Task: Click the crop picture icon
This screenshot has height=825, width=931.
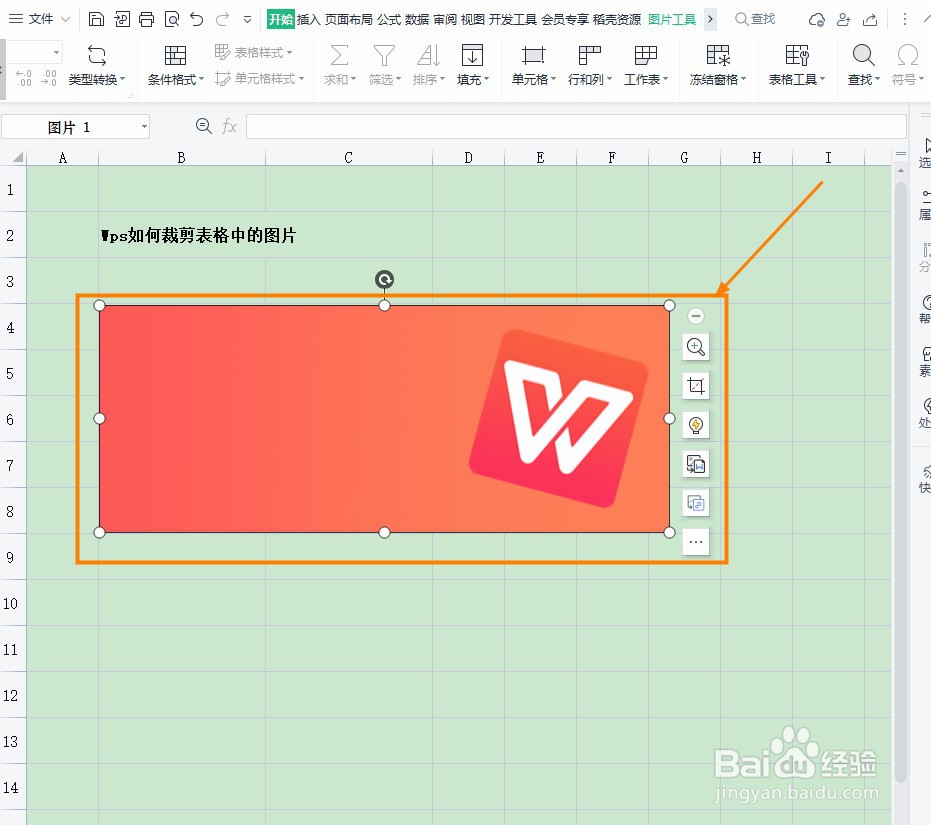Action: 696,386
